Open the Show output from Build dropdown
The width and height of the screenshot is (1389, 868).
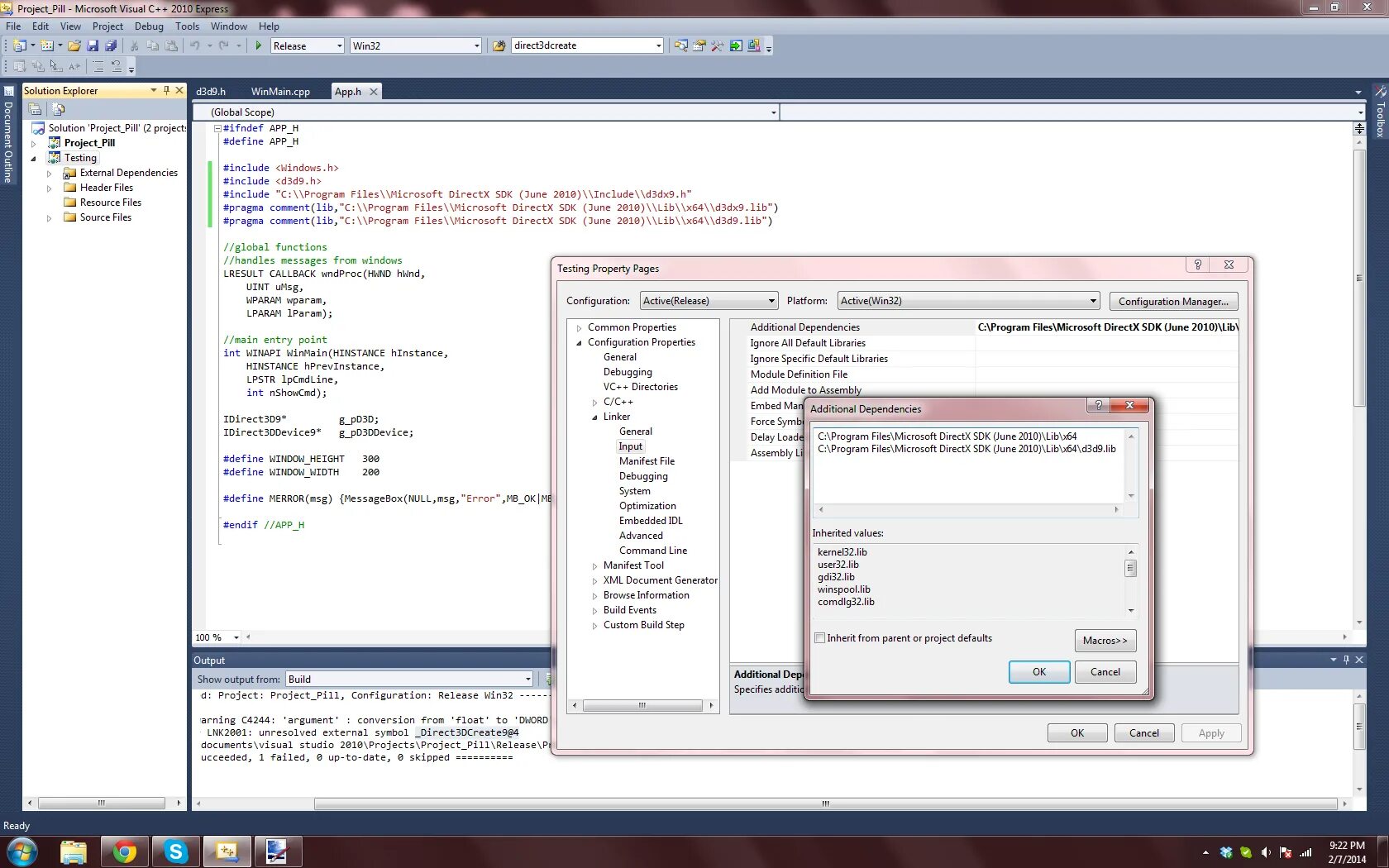[x=409, y=680]
